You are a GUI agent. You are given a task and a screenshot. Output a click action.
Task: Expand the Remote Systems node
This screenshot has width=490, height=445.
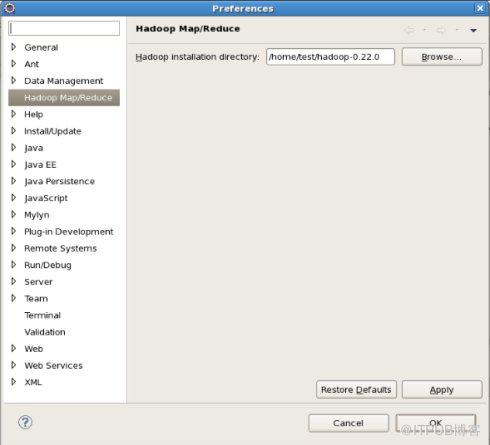[x=13, y=248]
